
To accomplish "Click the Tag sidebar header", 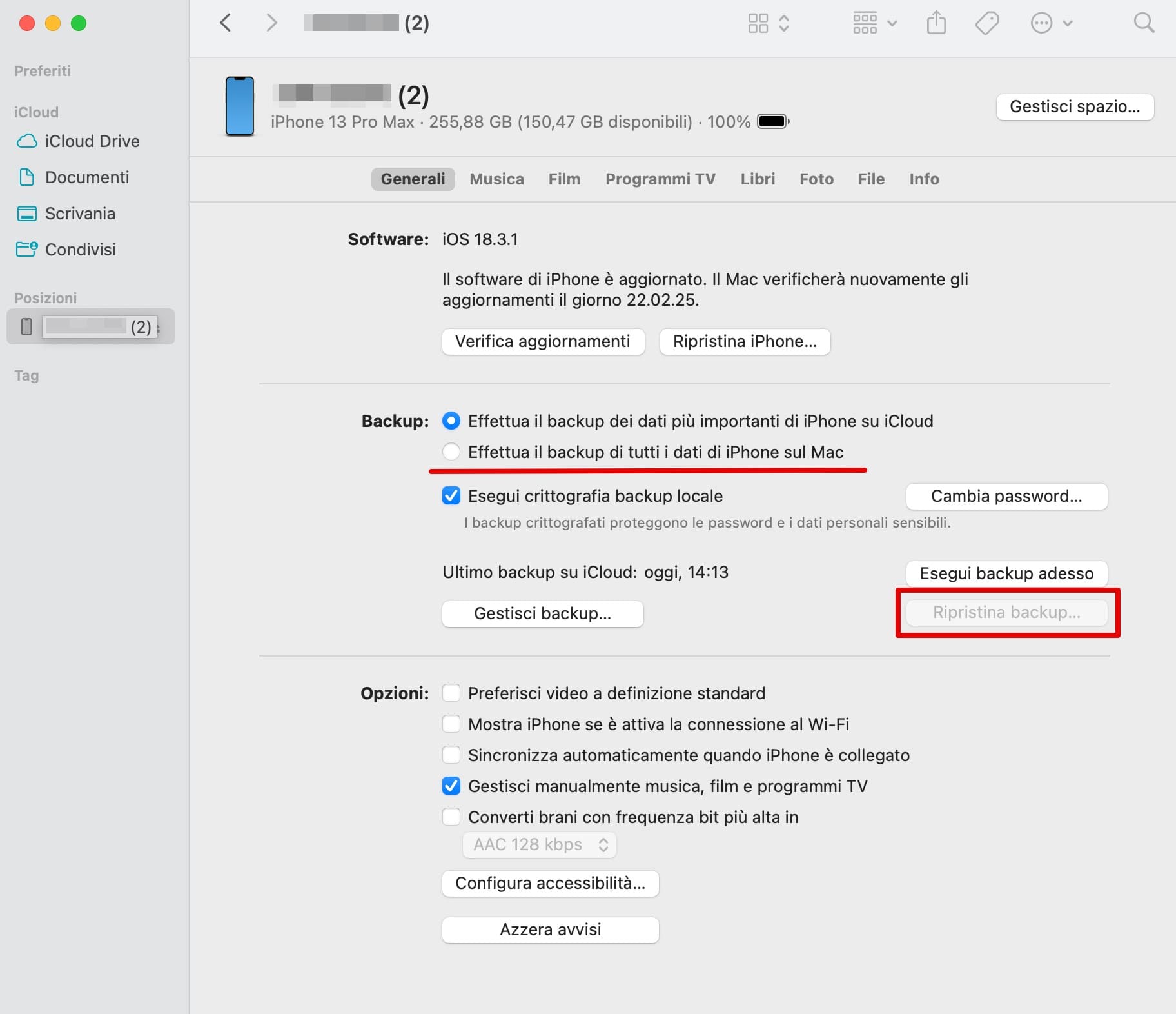I will (26, 375).
